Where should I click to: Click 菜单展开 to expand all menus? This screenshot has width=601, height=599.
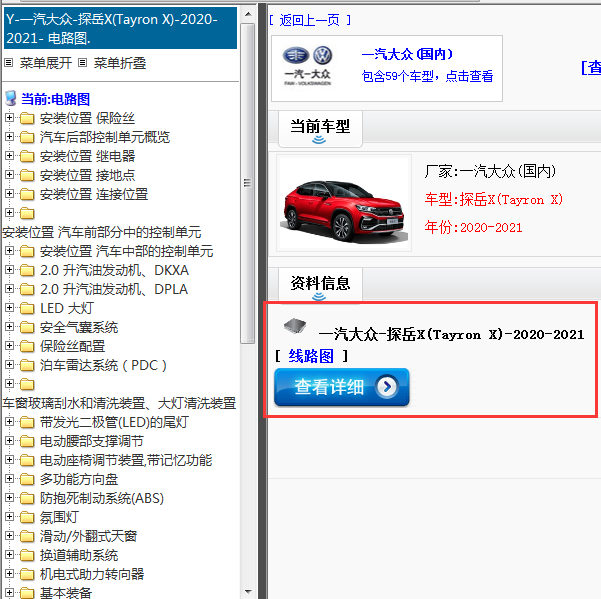pyautogui.click(x=46, y=63)
